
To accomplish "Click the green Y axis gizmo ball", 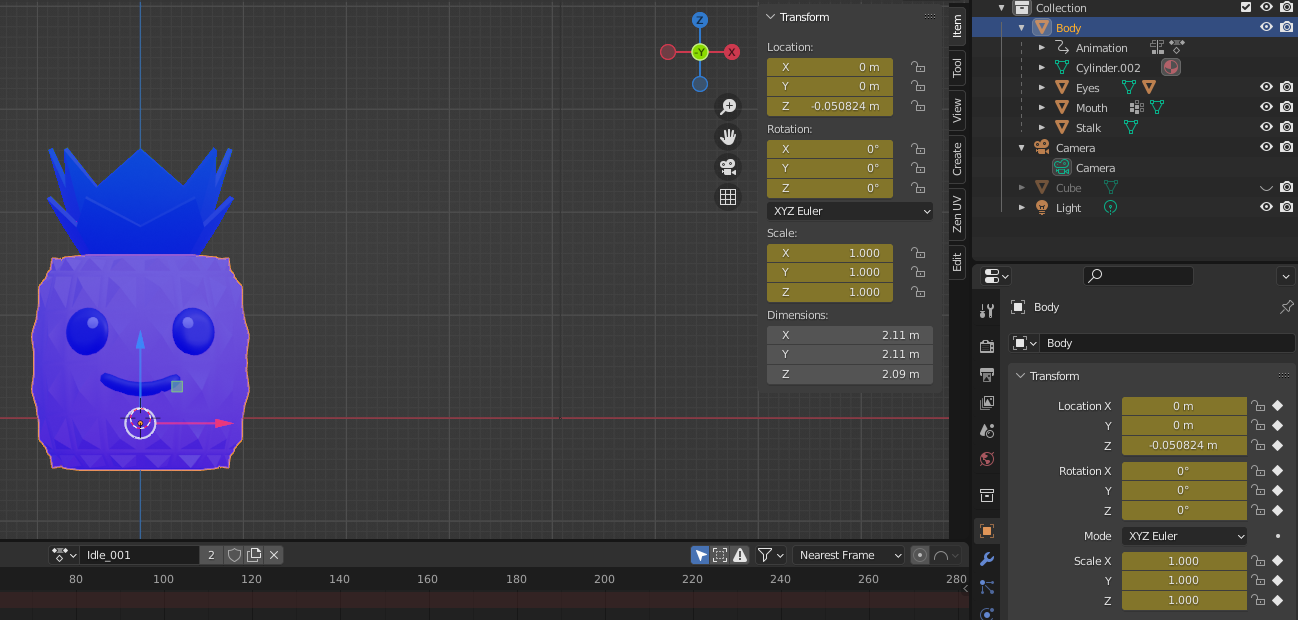I will tap(700, 51).
